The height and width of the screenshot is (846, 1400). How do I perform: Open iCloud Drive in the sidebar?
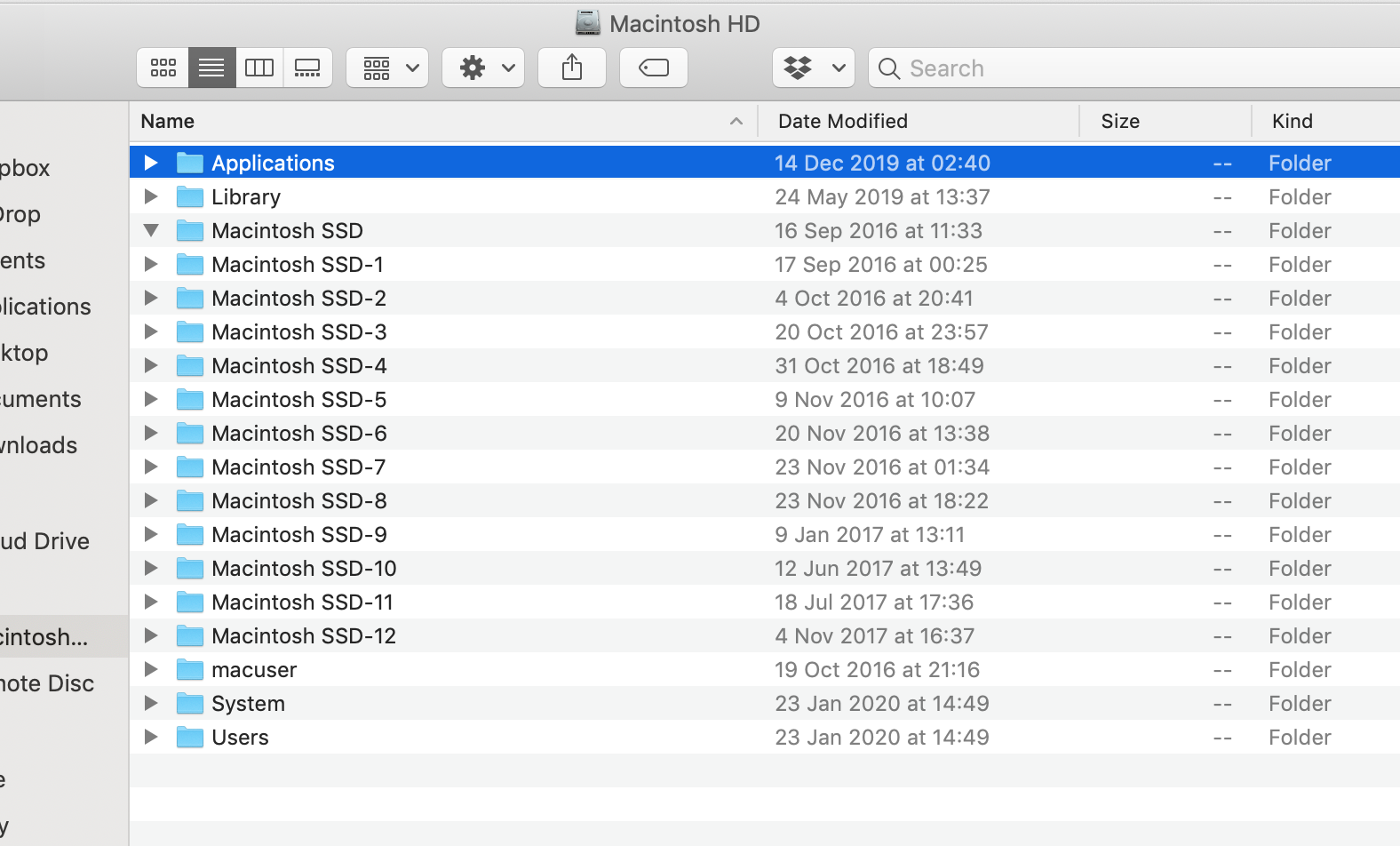[x=44, y=541]
